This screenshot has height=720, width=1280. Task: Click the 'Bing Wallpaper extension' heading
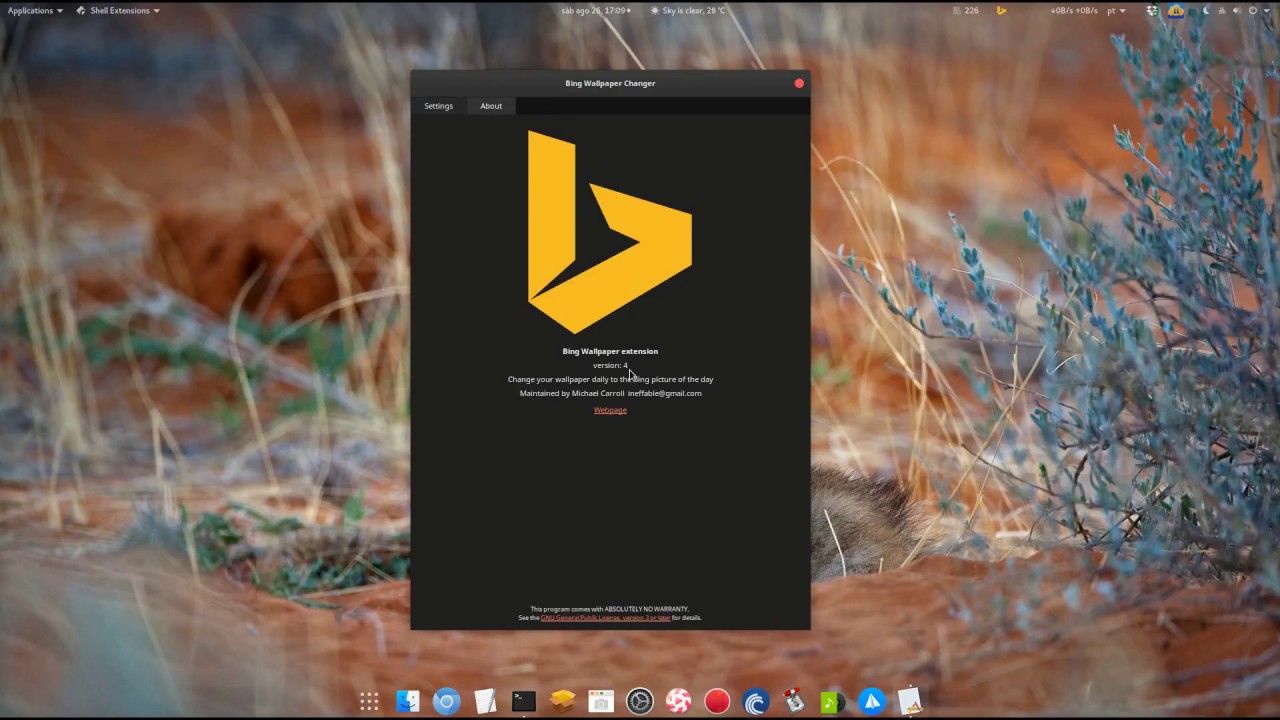coord(610,351)
